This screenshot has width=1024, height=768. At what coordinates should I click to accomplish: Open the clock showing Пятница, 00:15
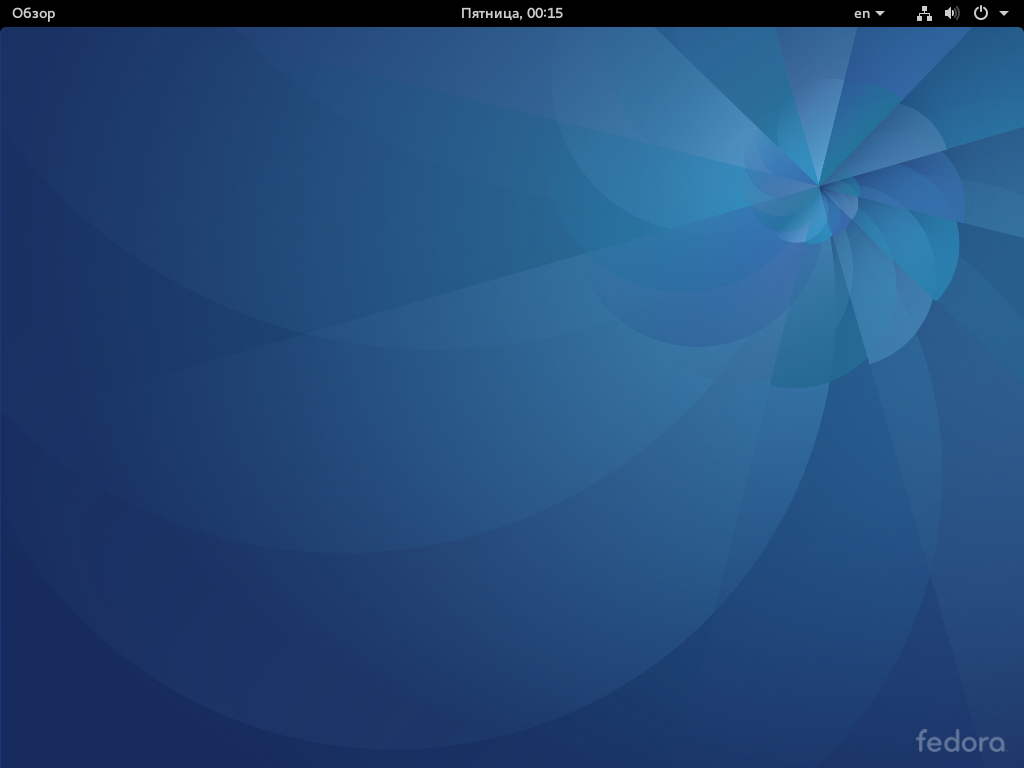(x=511, y=13)
